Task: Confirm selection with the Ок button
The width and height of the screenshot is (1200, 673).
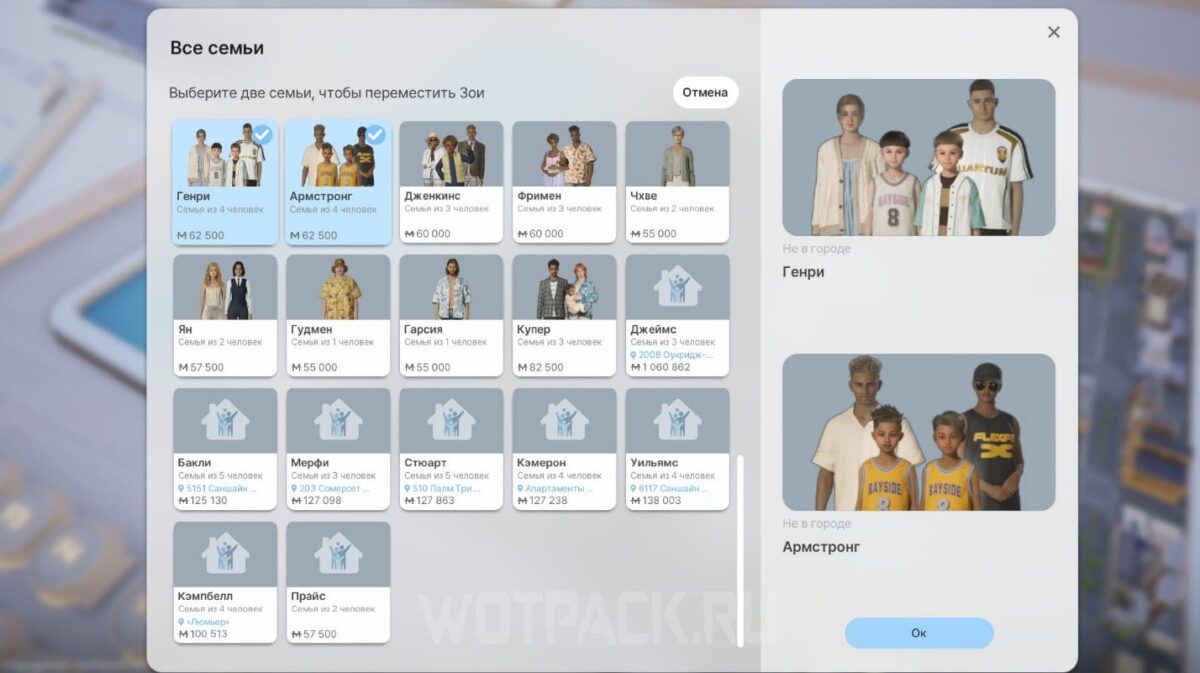Action: (x=919, y=633)
